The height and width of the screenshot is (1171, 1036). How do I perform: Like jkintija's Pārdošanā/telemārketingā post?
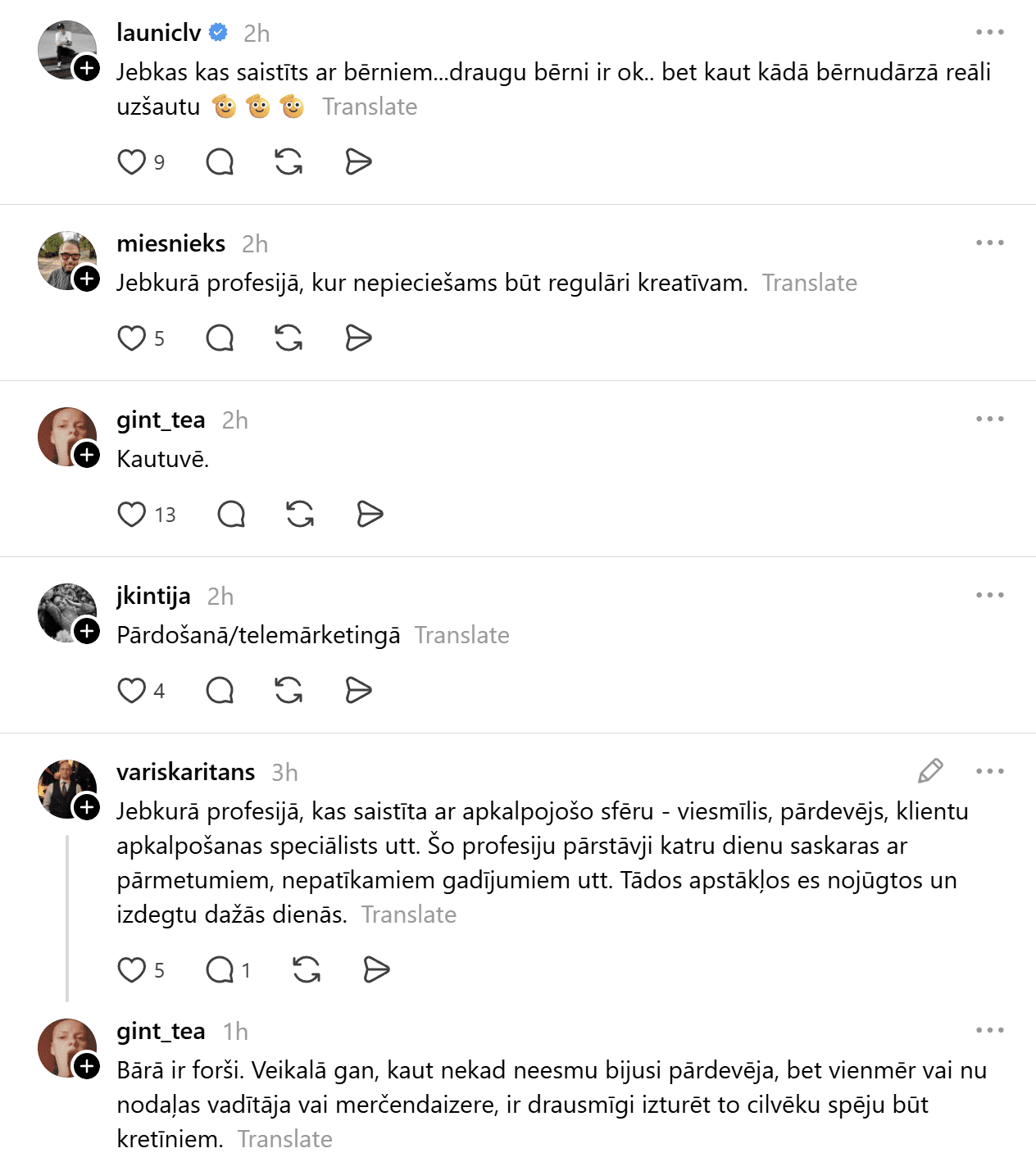pyautogui.click(x=132, y=691)
